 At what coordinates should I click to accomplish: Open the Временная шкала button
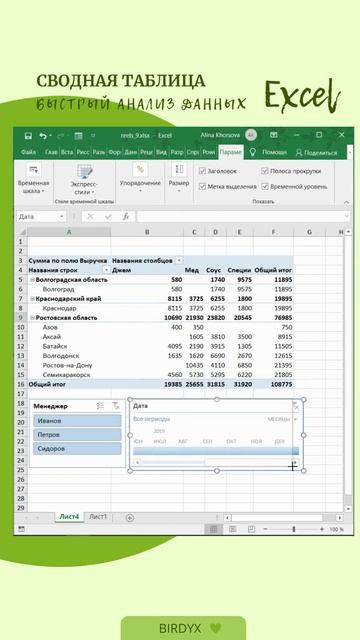pyautogui.click(x=33, y=179)
